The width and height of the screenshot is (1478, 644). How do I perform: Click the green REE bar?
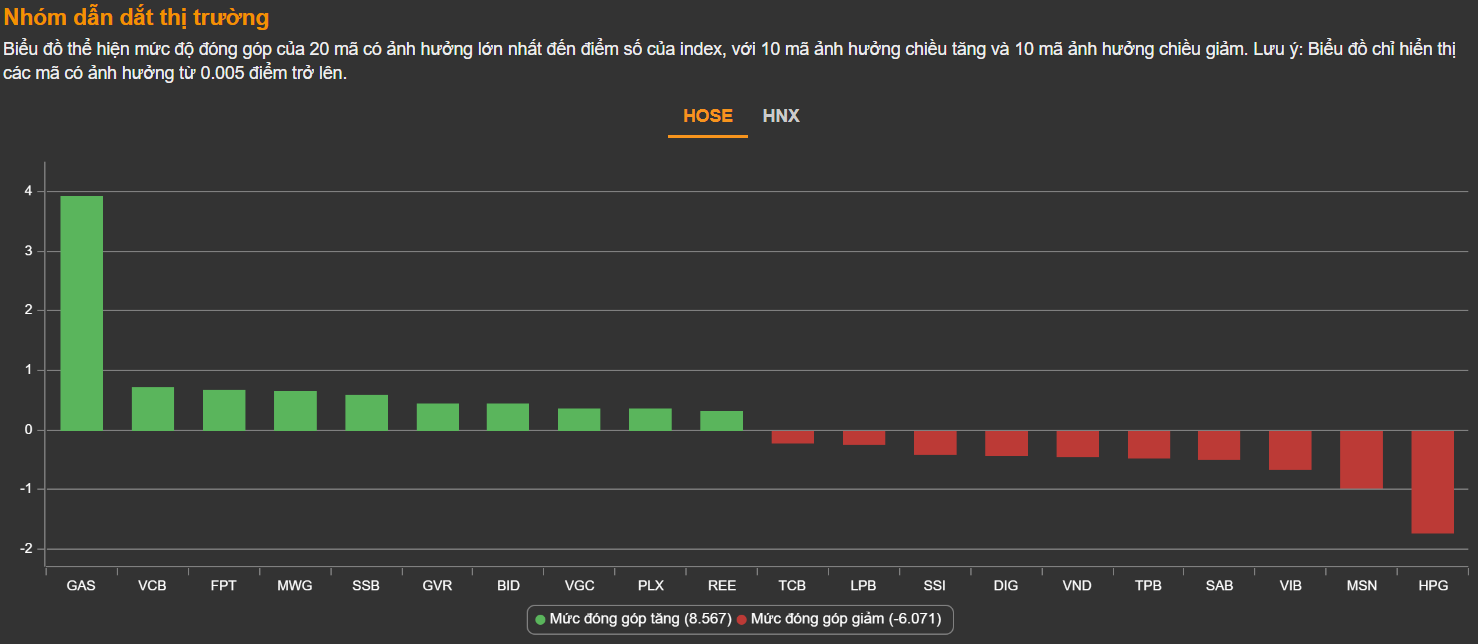coord(722,420)
